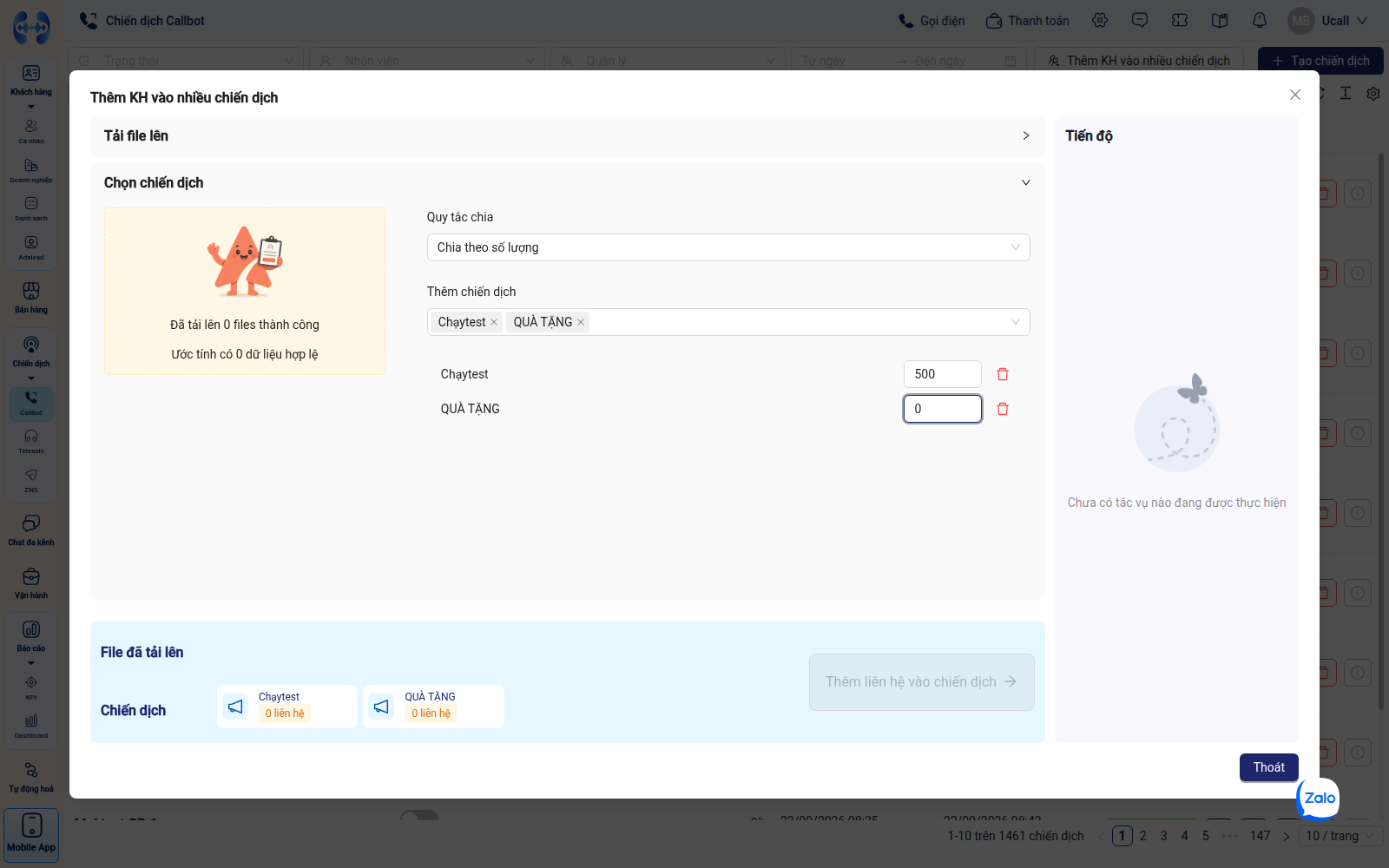Expand the Tải file lên section
Viewport: 1389px width, 868px height.
click(x=568, y=136)
